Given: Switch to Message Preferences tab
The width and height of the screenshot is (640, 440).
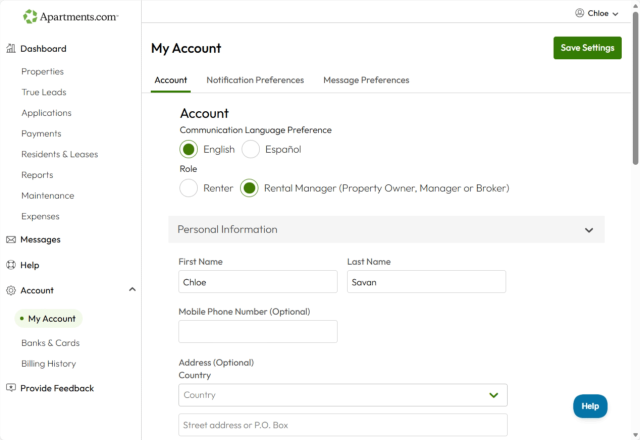Looking at the screenshot, I should click(x=366, y=80).
